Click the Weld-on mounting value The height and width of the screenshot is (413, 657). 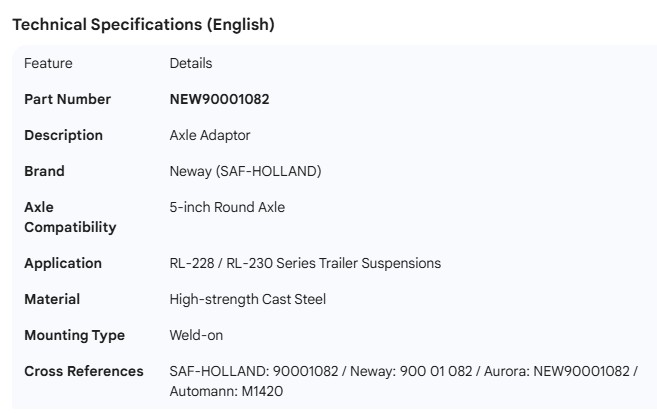click(x=196, y=335)
